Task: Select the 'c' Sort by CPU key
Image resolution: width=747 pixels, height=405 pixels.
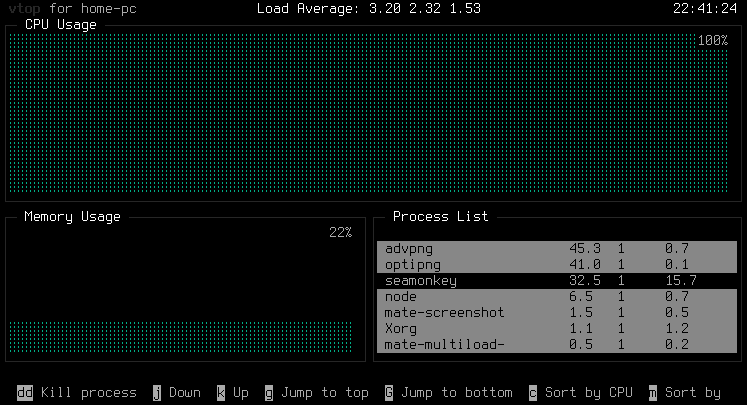Action: coord(533,393)
